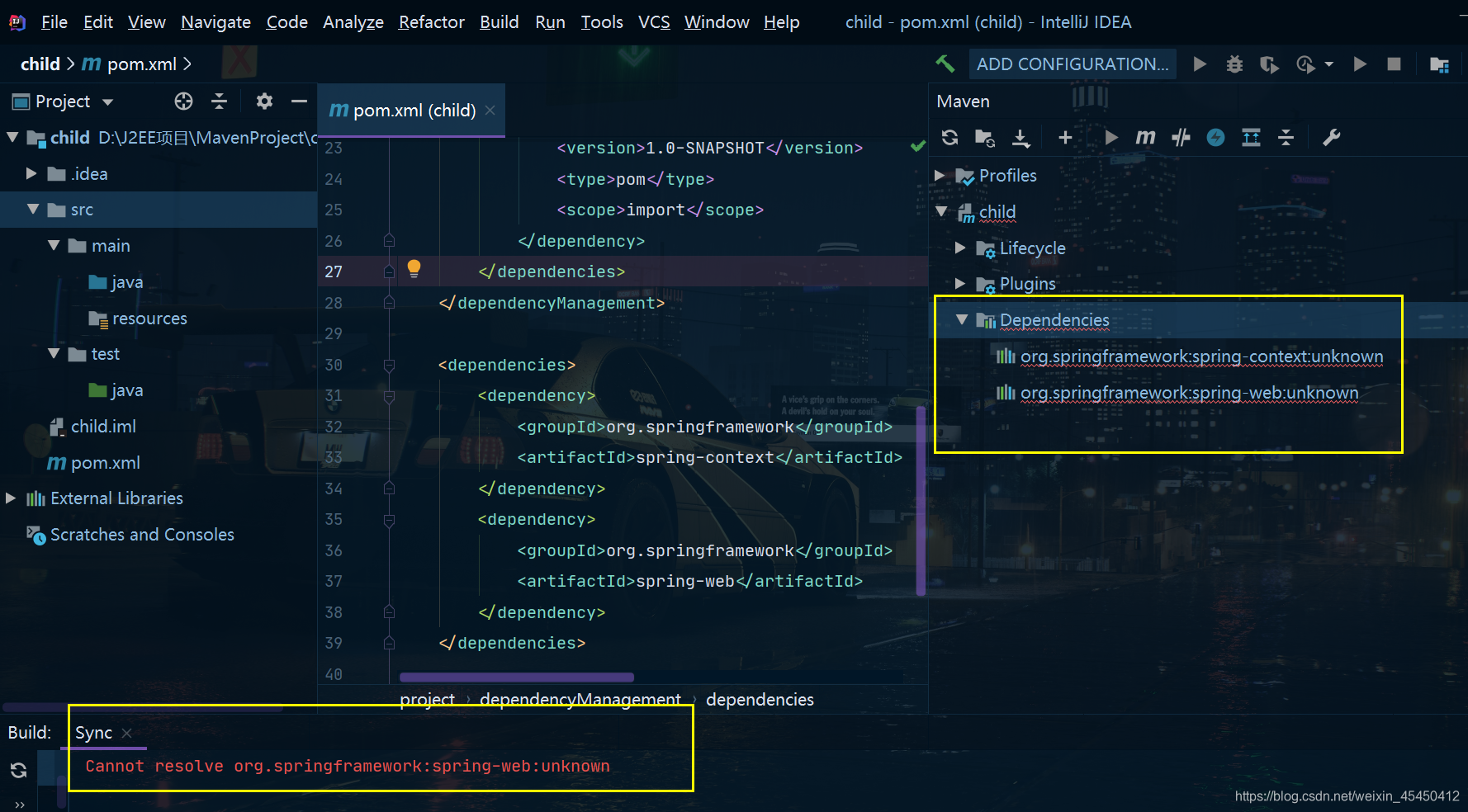Click project in editor breadcrumbs
Image resolution: width=1468 pixels, height=812 pixels.
coord(427,700)
